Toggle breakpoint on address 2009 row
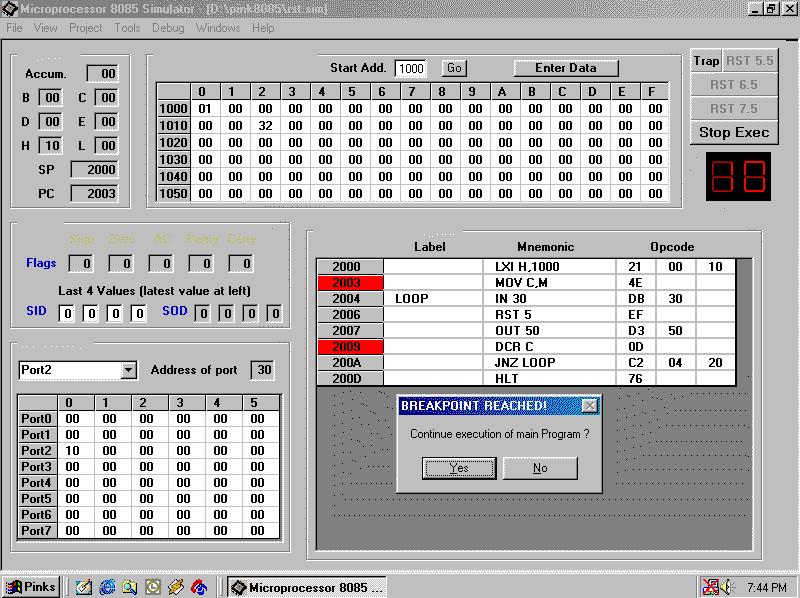Viewport: 800px width, 598px height. pyautogui.click(x=349, y=347)
